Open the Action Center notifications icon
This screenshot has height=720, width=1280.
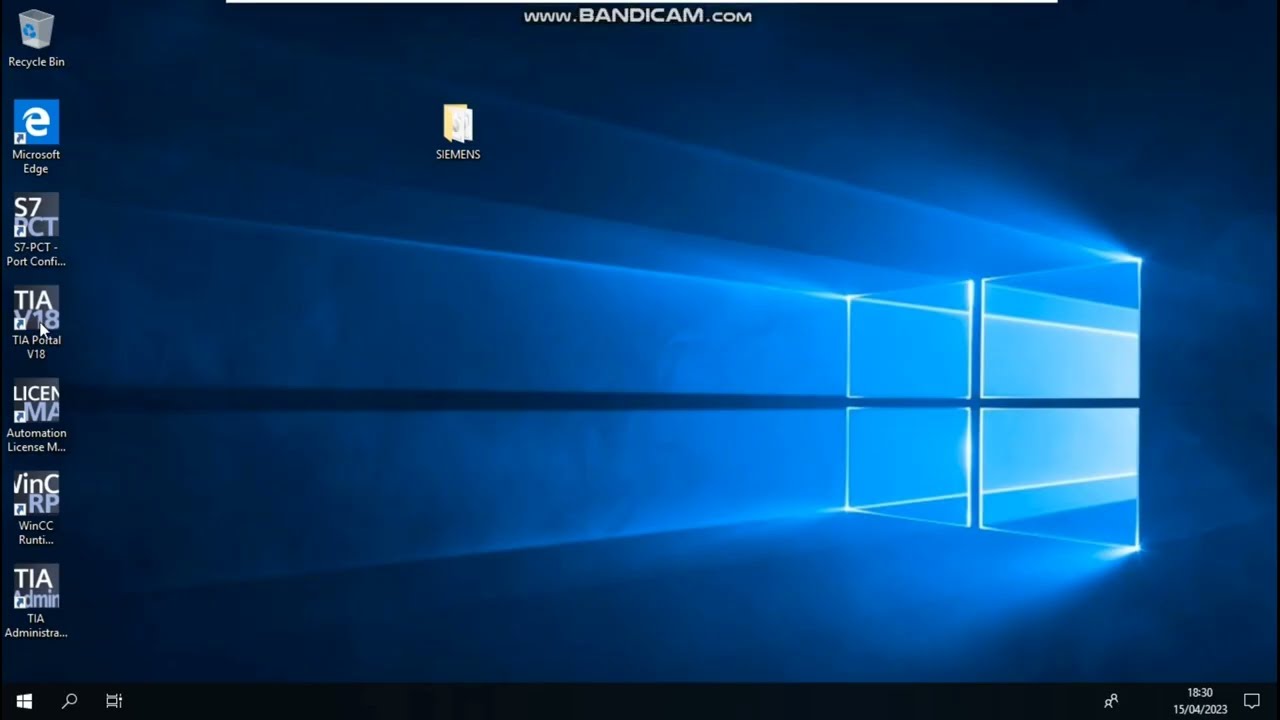[1252, 701]
